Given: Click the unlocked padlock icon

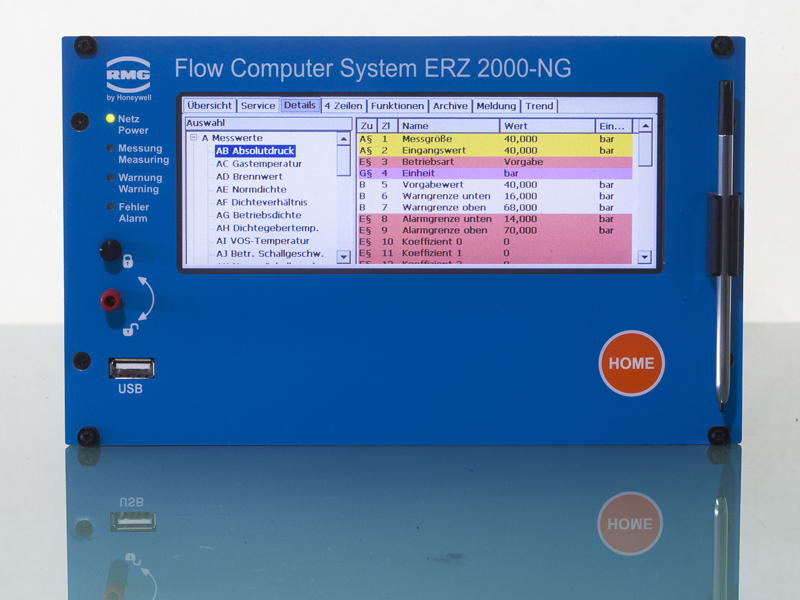Looking at the screenshot, I should point(130,330).
